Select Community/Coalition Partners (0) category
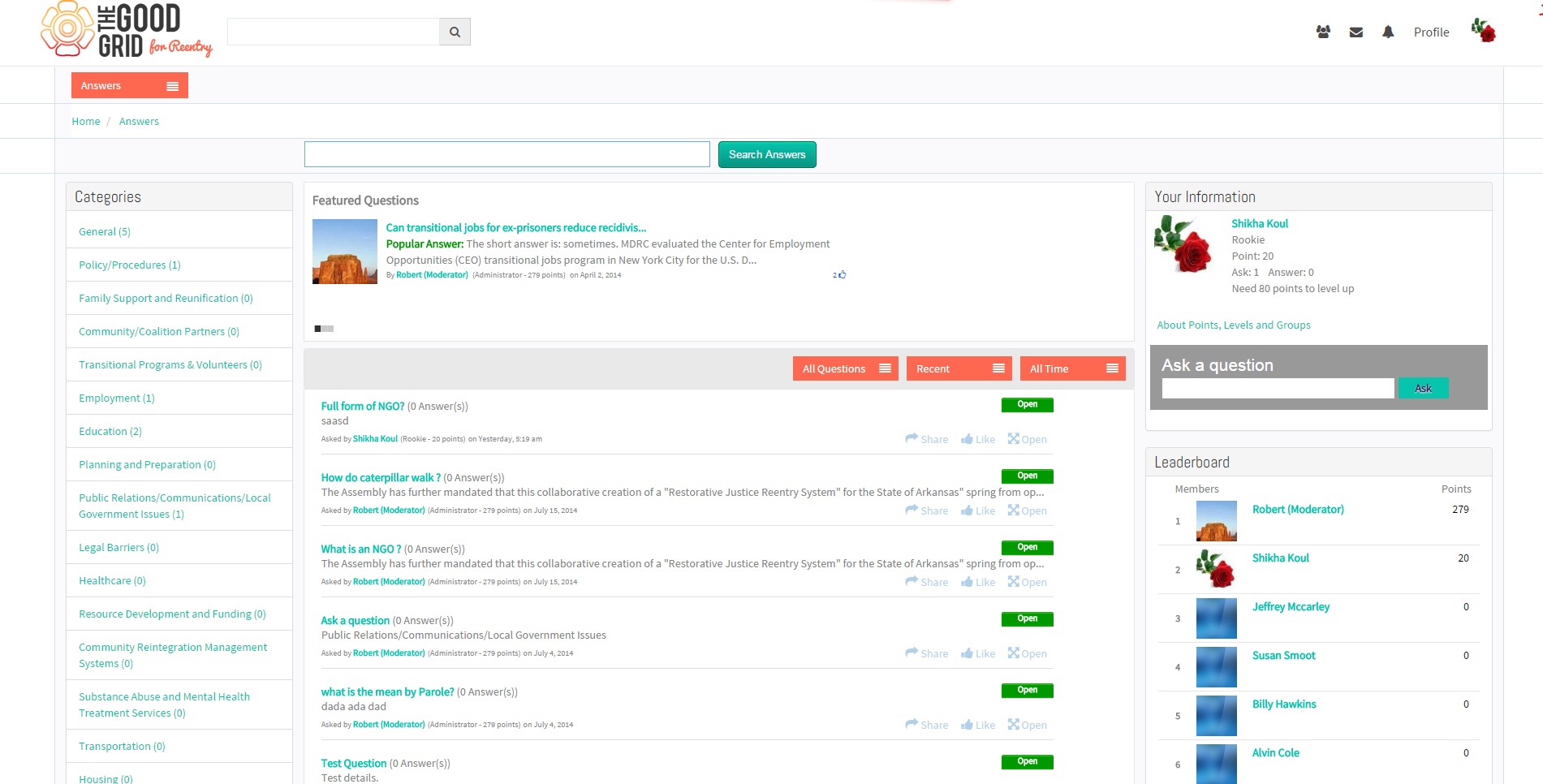This screenshot has height=784, width=1543. (159, 331)
